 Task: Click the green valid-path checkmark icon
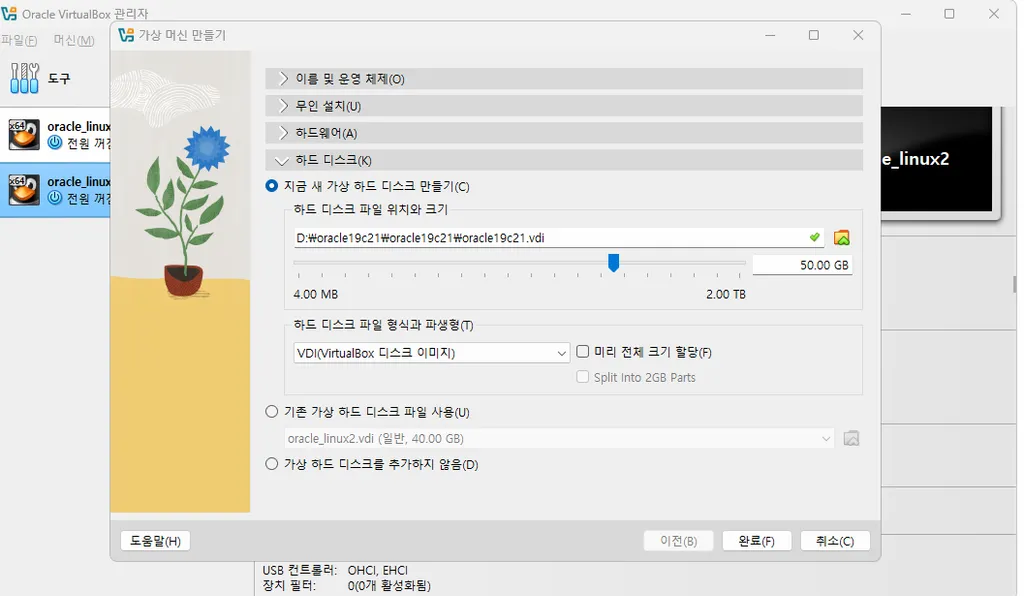click(814, 237)
